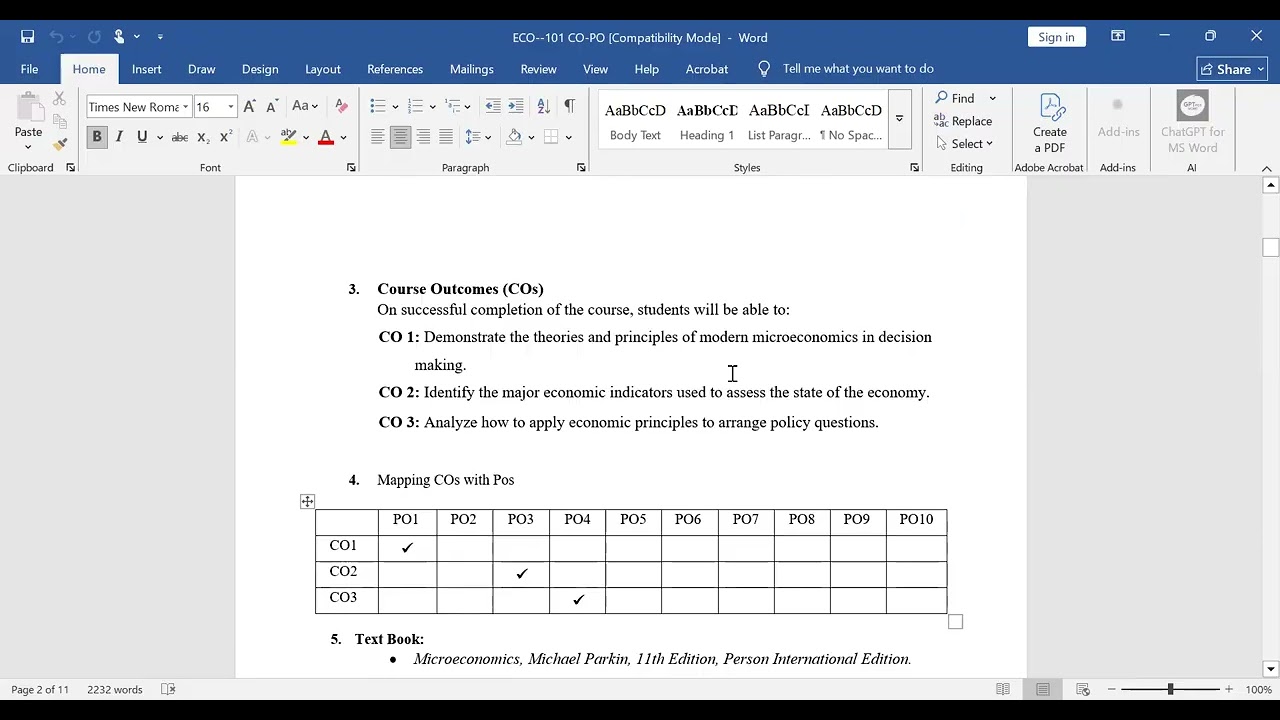
Task: Apply yellow text highlight color
Action: [x=289, y=137]
